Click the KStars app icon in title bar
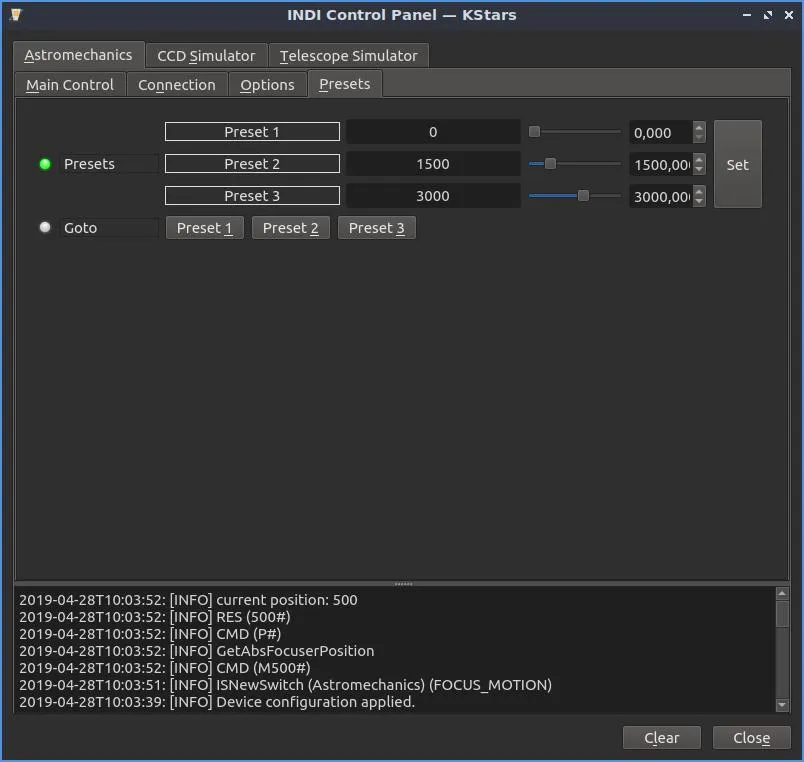This screenshot has width=804, height=762. [x=16, y=15]
